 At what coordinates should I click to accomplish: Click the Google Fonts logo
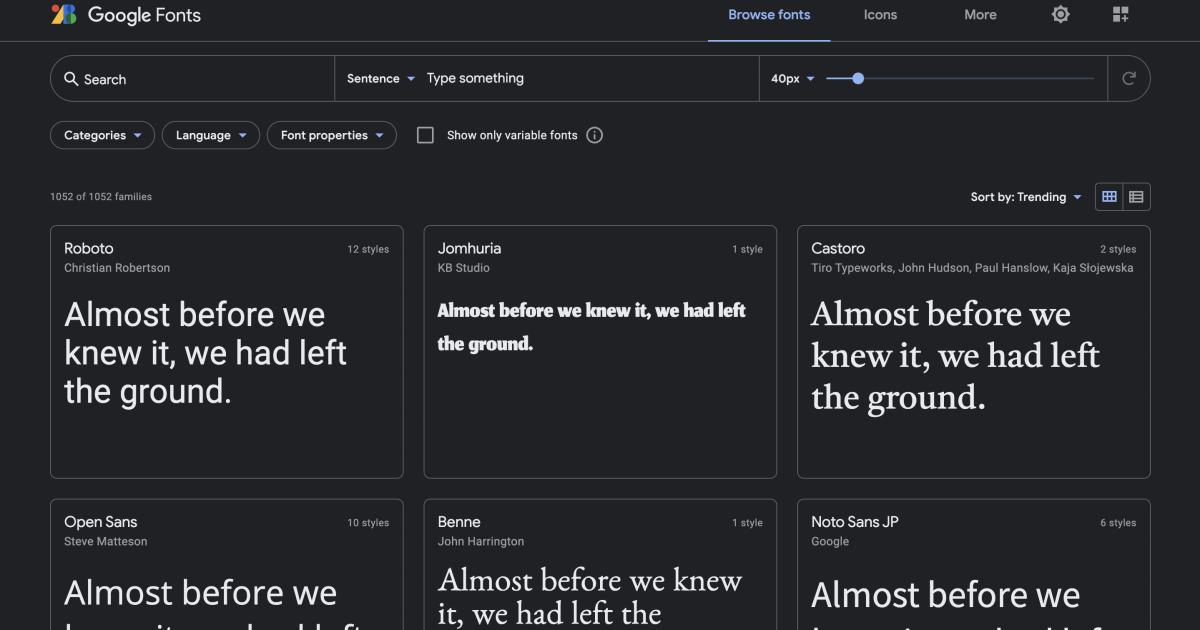125,15
